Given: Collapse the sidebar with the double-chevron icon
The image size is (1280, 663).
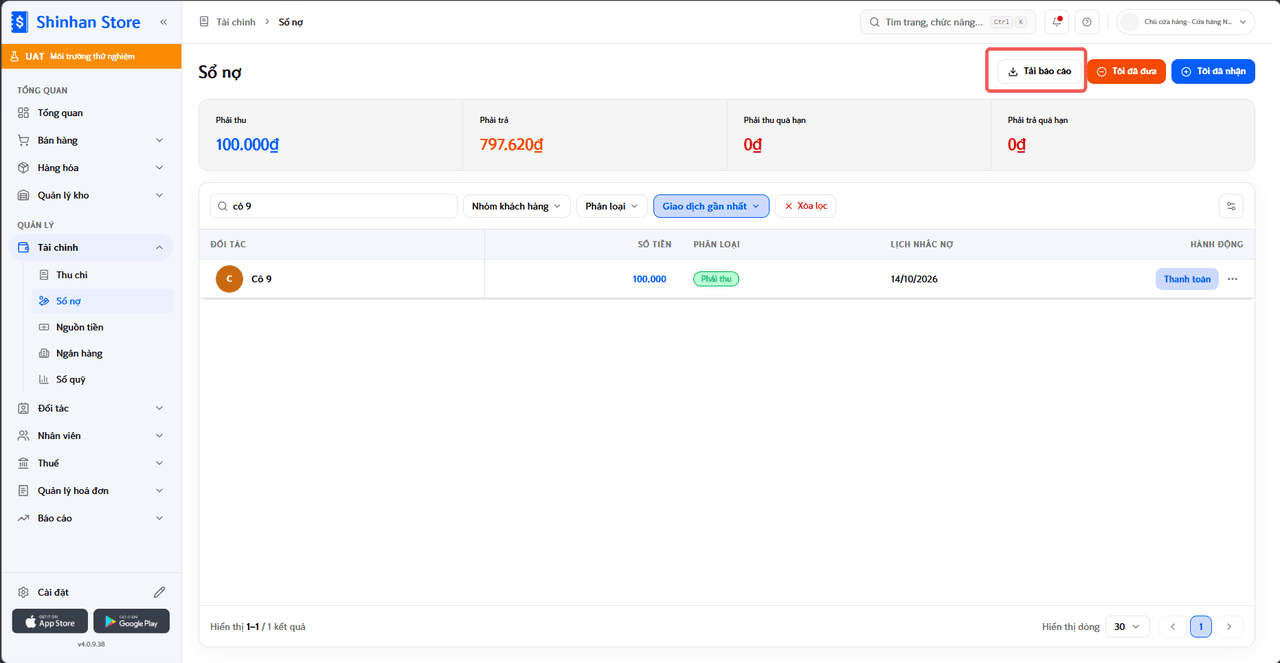Looking at the screenshot, I should [x=163, y=21].
